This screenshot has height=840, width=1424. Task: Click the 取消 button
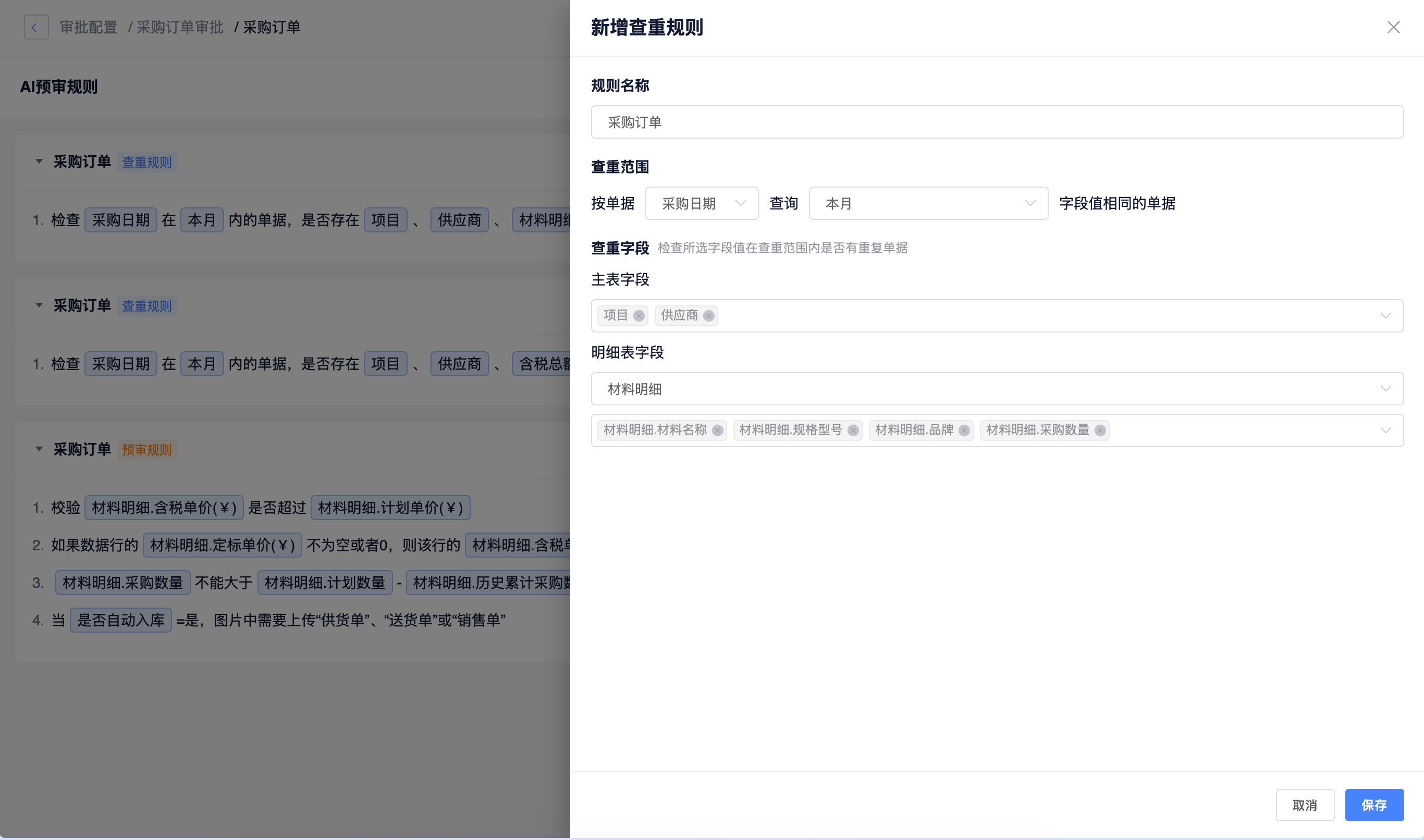coord(1305,805)
